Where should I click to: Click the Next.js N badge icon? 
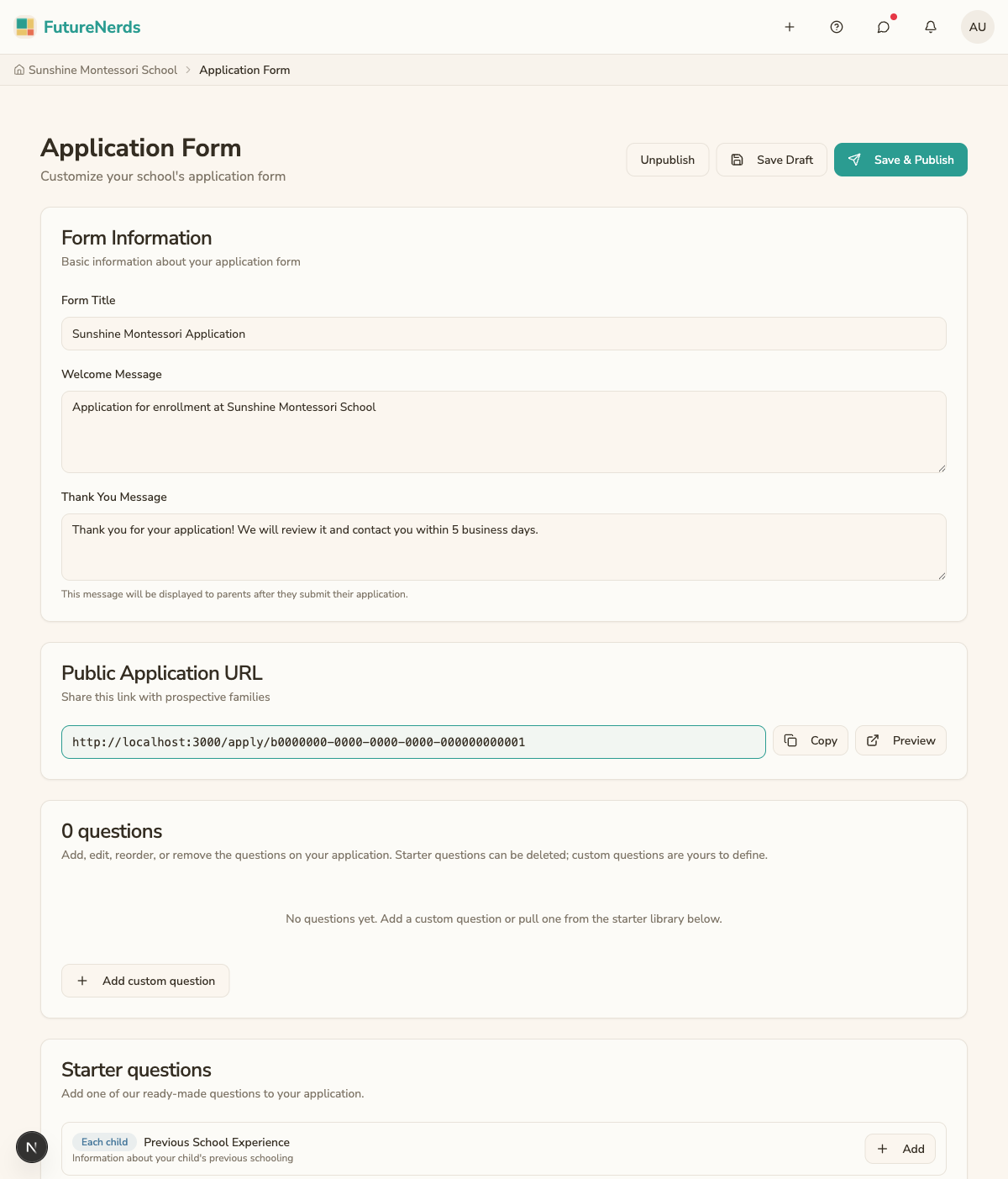click(x=32, y=1147)
